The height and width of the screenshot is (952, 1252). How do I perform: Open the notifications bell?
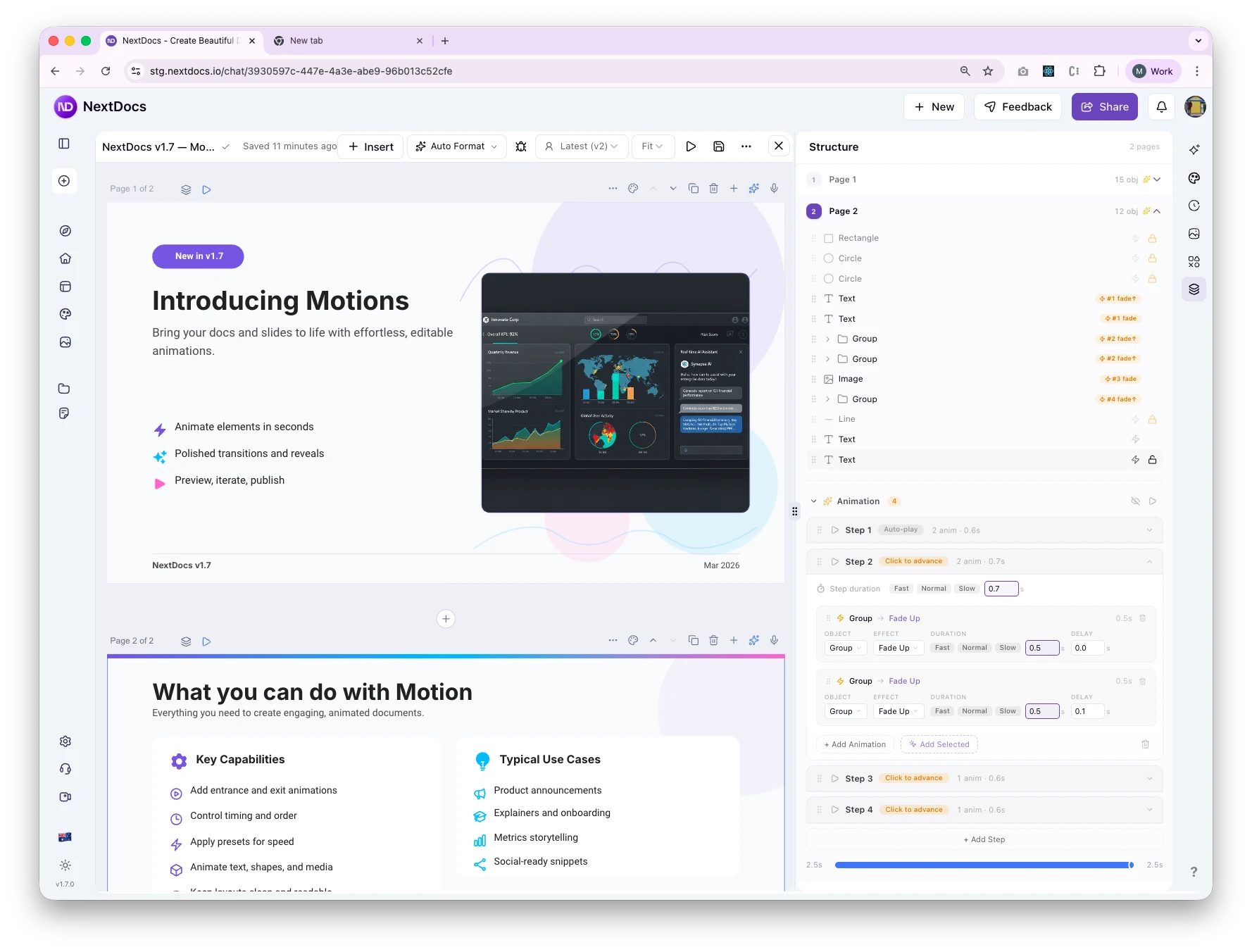1162,107
